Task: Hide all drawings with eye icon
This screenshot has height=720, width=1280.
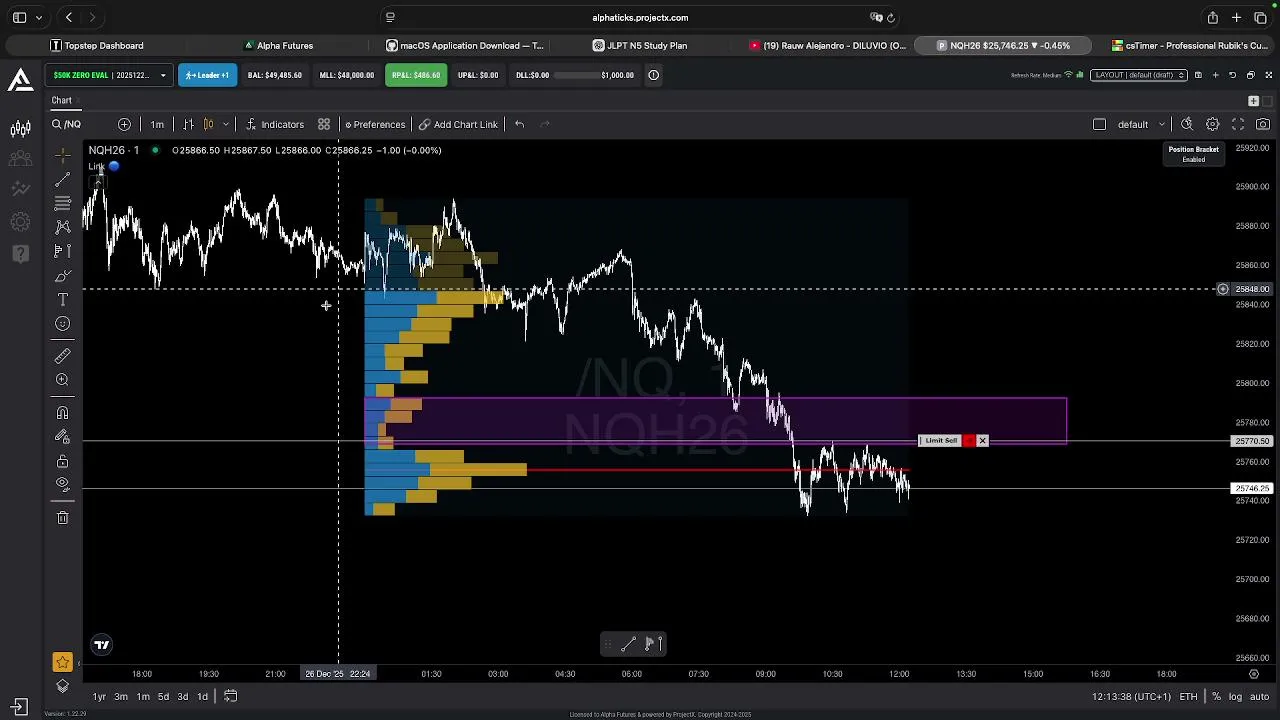Action: (62, 484)
